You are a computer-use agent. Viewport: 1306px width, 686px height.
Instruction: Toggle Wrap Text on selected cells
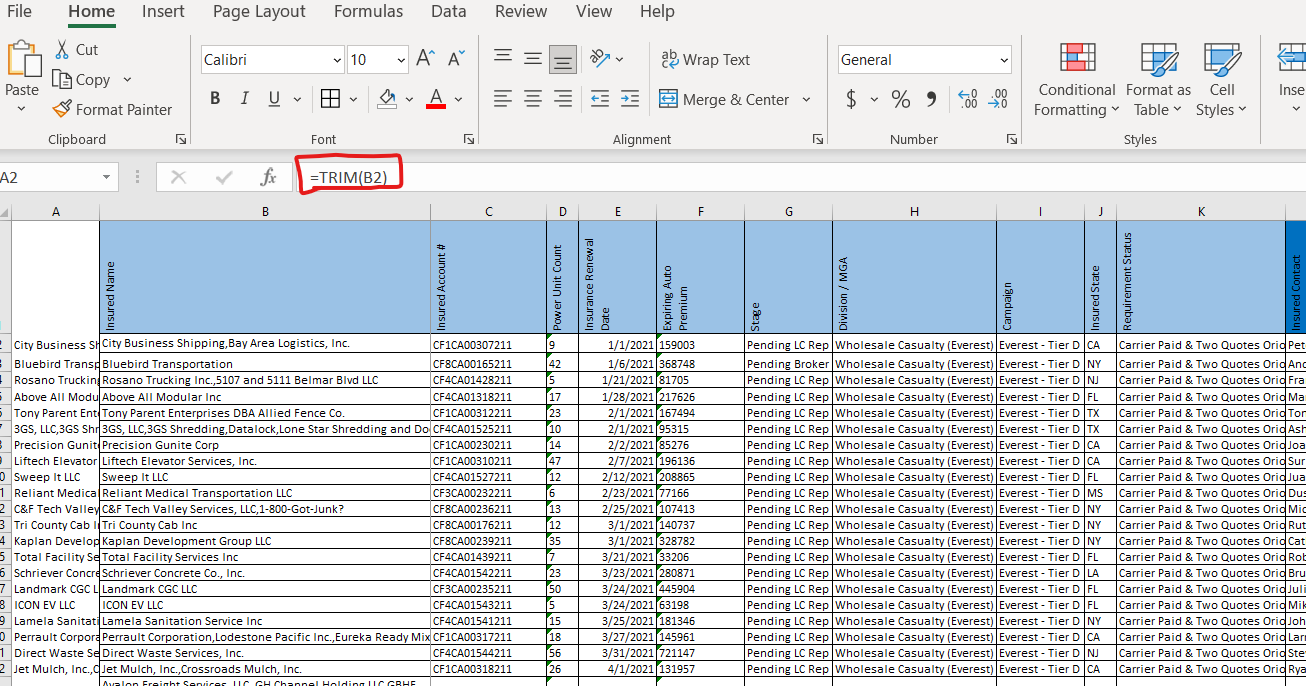(x=705, y=59)
